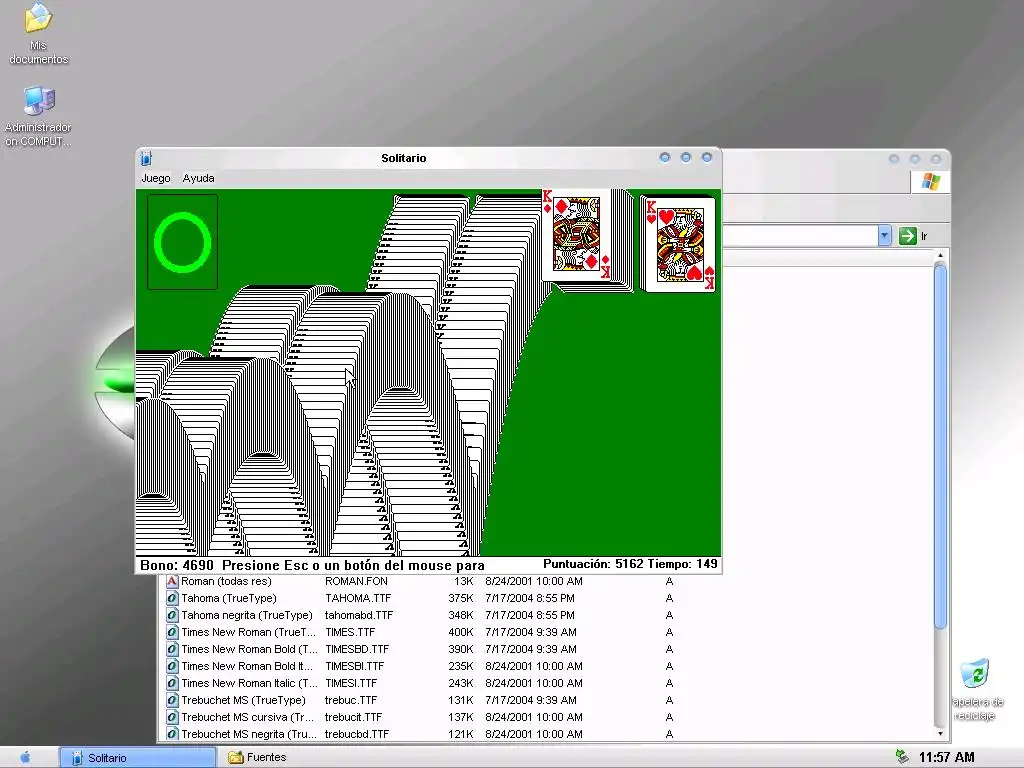1024x768 pixels.
Task: Click file name trebuc.TTF
Action: pyautogui.click(x=351, y=700)
